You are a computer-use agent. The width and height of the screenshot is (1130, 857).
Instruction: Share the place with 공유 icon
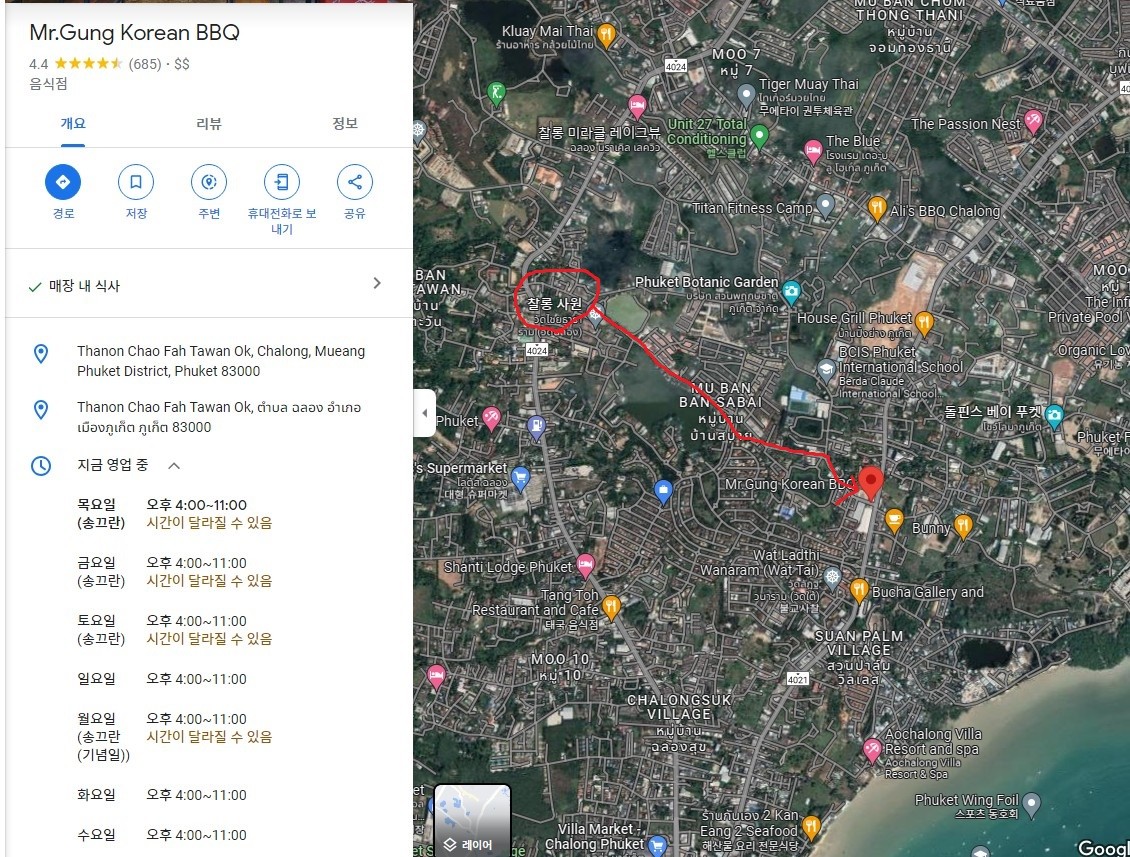355,182
